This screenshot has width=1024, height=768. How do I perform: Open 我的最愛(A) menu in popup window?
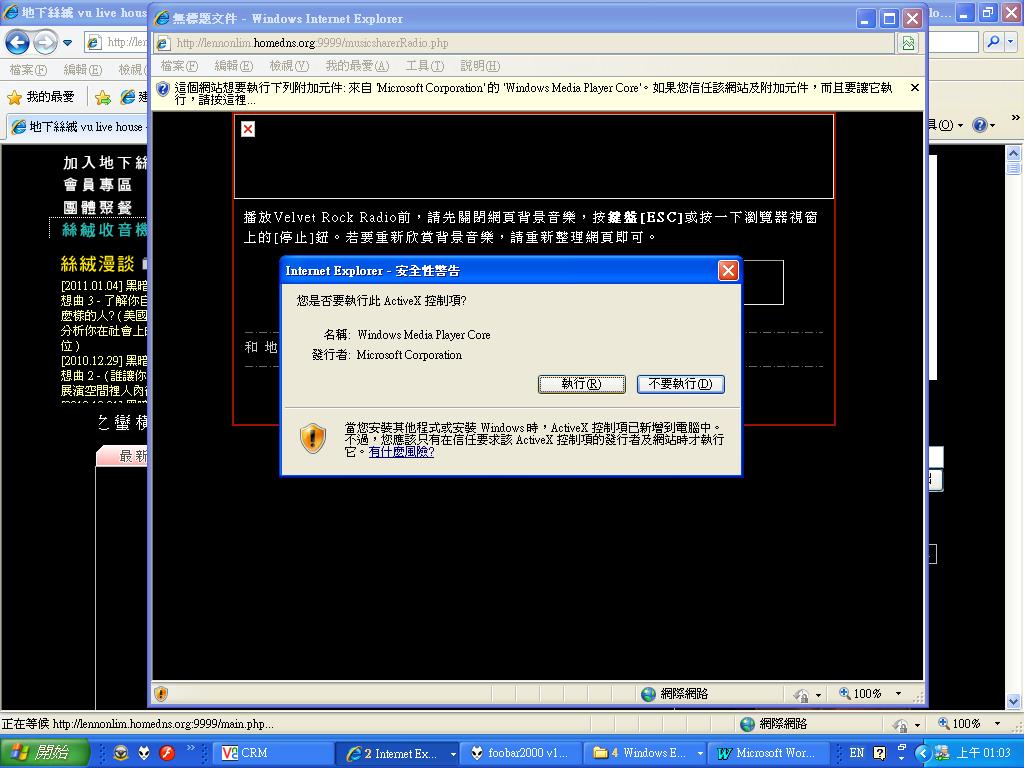click(357, 66)
